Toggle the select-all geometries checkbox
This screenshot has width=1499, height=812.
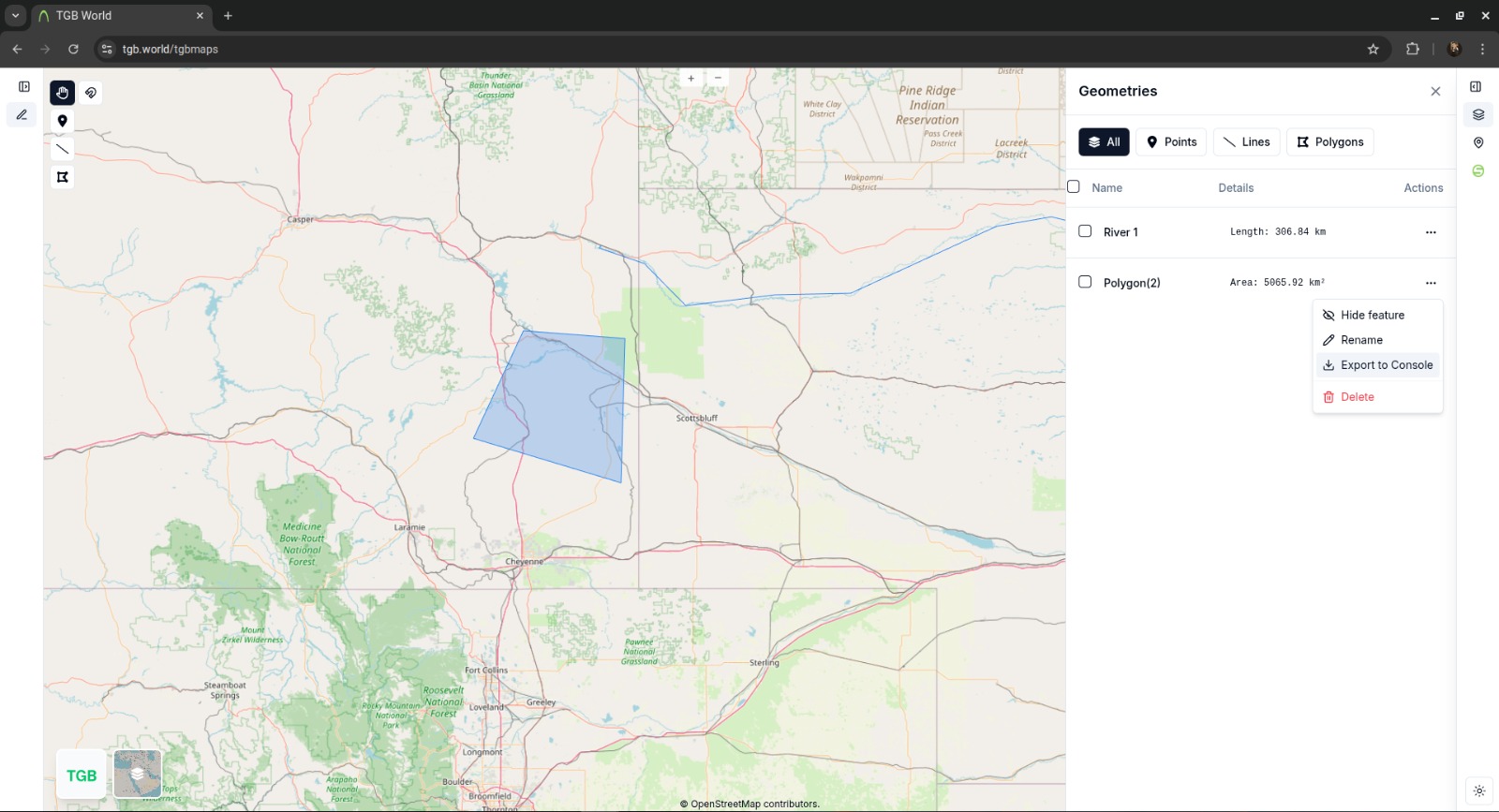pos(1074,186)
